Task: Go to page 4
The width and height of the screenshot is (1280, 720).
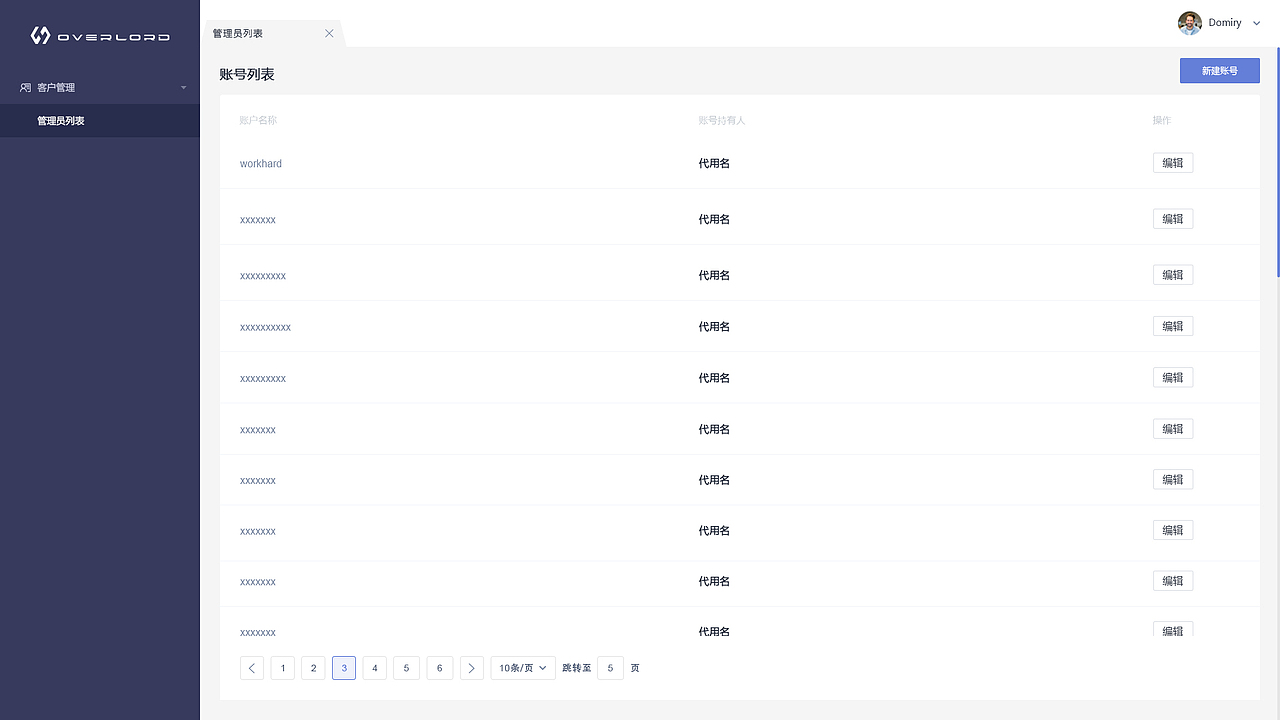Action: coord(375,668)
